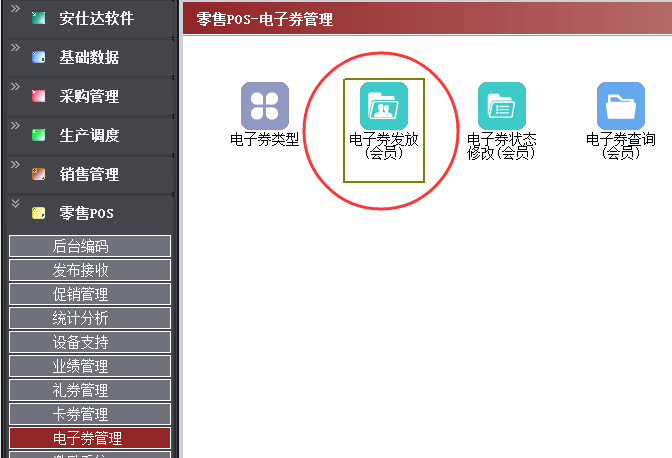Click the 电子券查询(会员) caption text
672x458 pixels.
click(621, 146)
